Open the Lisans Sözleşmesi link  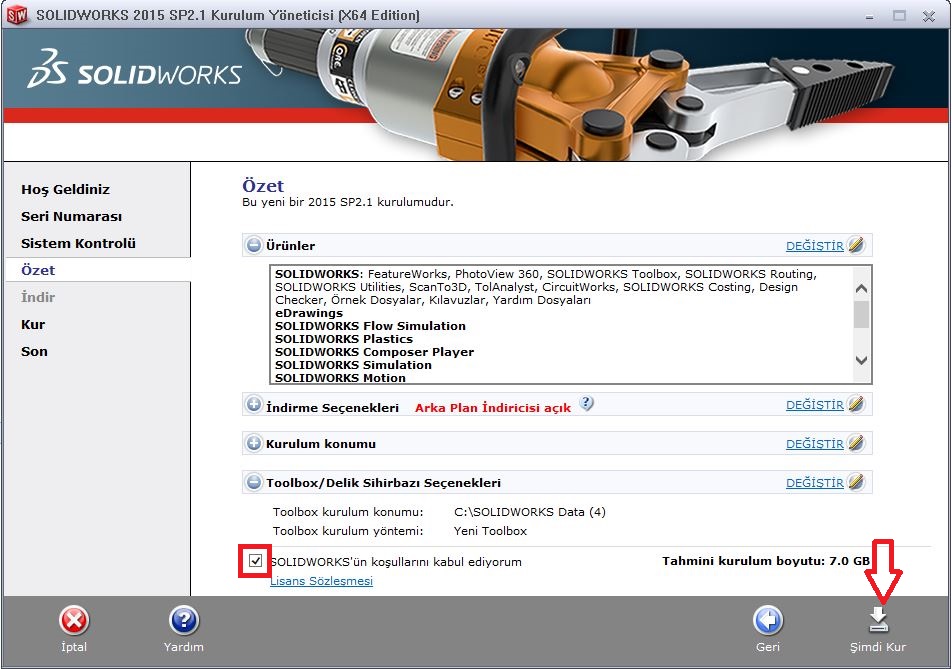(321, 581)
